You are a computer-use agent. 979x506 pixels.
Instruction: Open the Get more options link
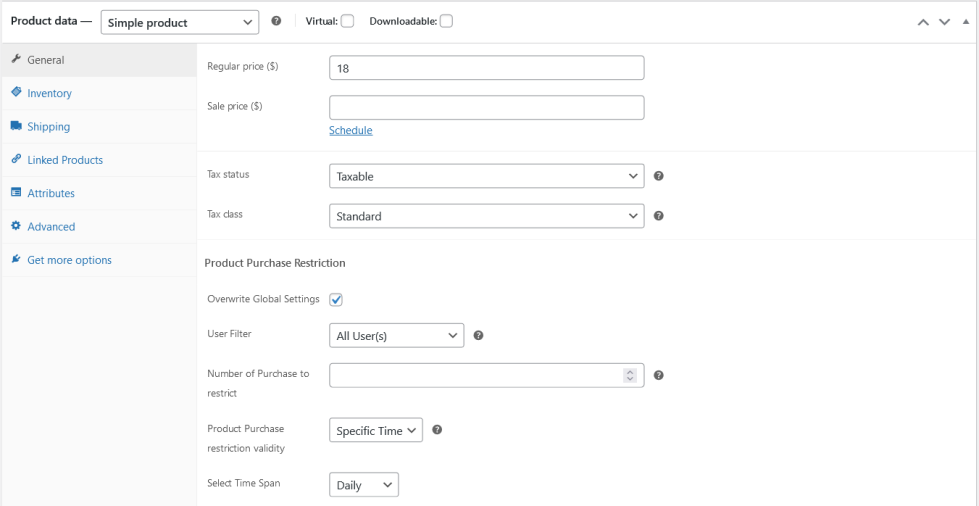click(x=69, y=260)
